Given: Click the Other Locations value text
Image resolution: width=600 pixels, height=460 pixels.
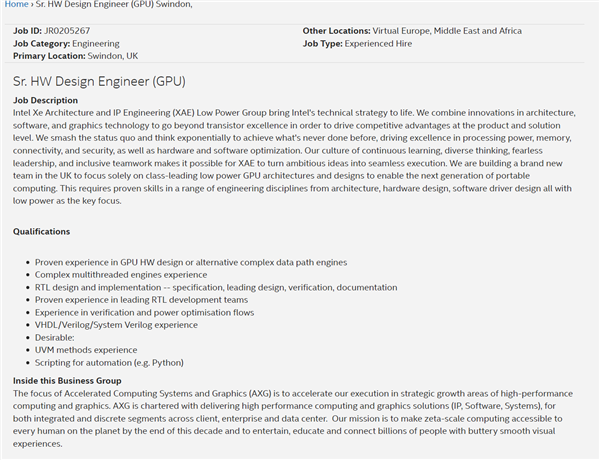Looking at the screenshot, I should click(x=447, y=31).
